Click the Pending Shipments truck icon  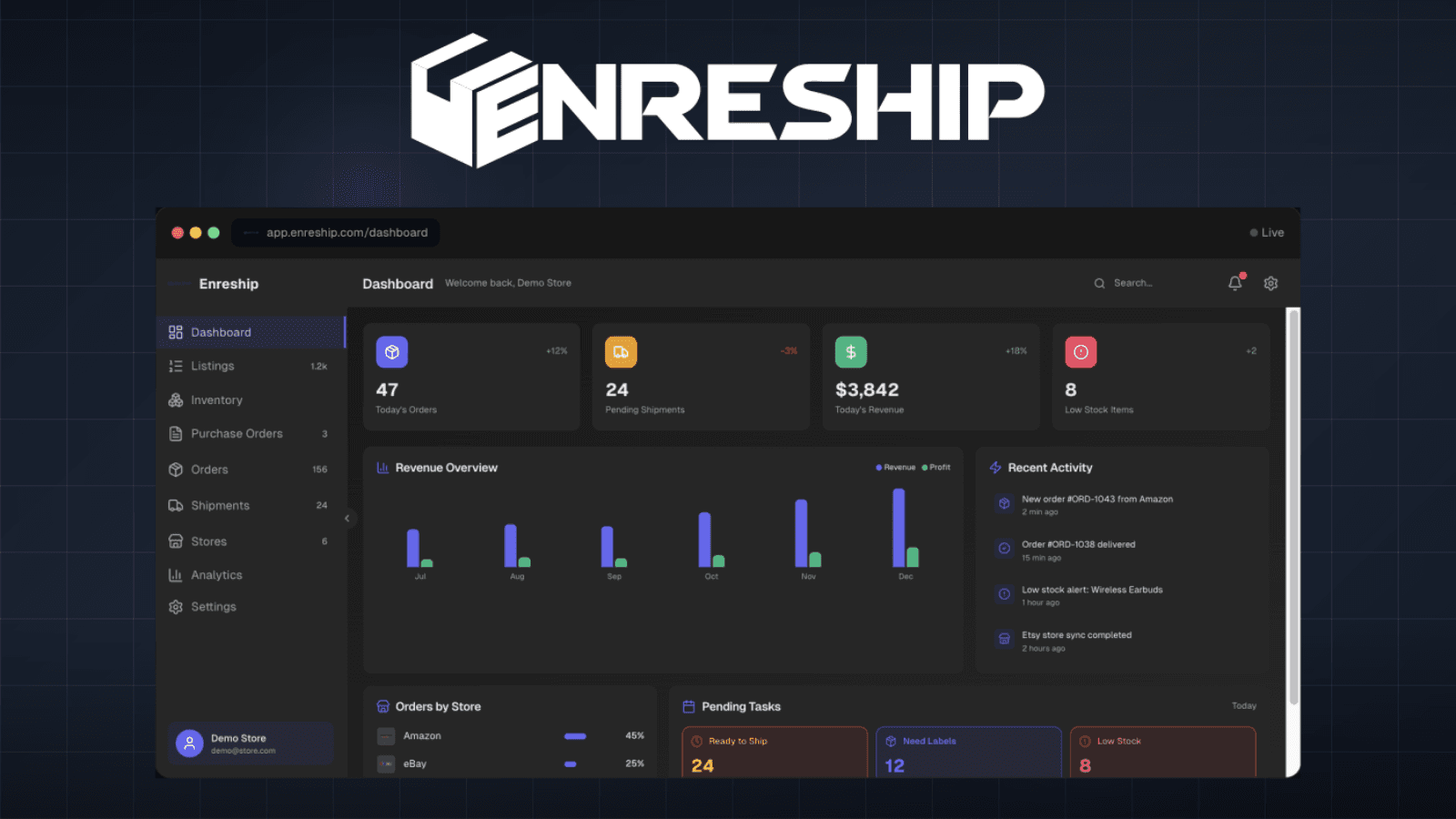(x=622, y=352)
